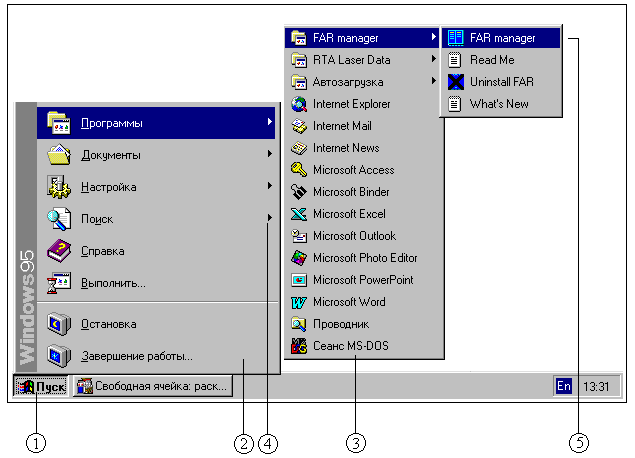Click the RTA Laser Data folder icon
The width and height of the screenshot is (635, 458).
[x=299, y=60]
